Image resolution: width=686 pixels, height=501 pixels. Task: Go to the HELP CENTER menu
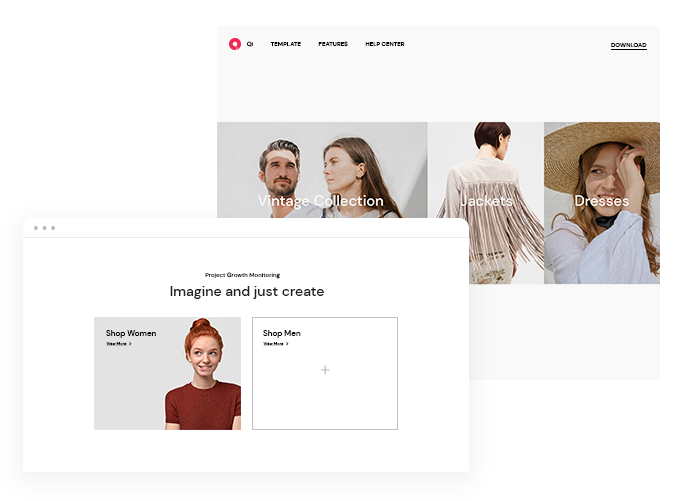[385, 45]
